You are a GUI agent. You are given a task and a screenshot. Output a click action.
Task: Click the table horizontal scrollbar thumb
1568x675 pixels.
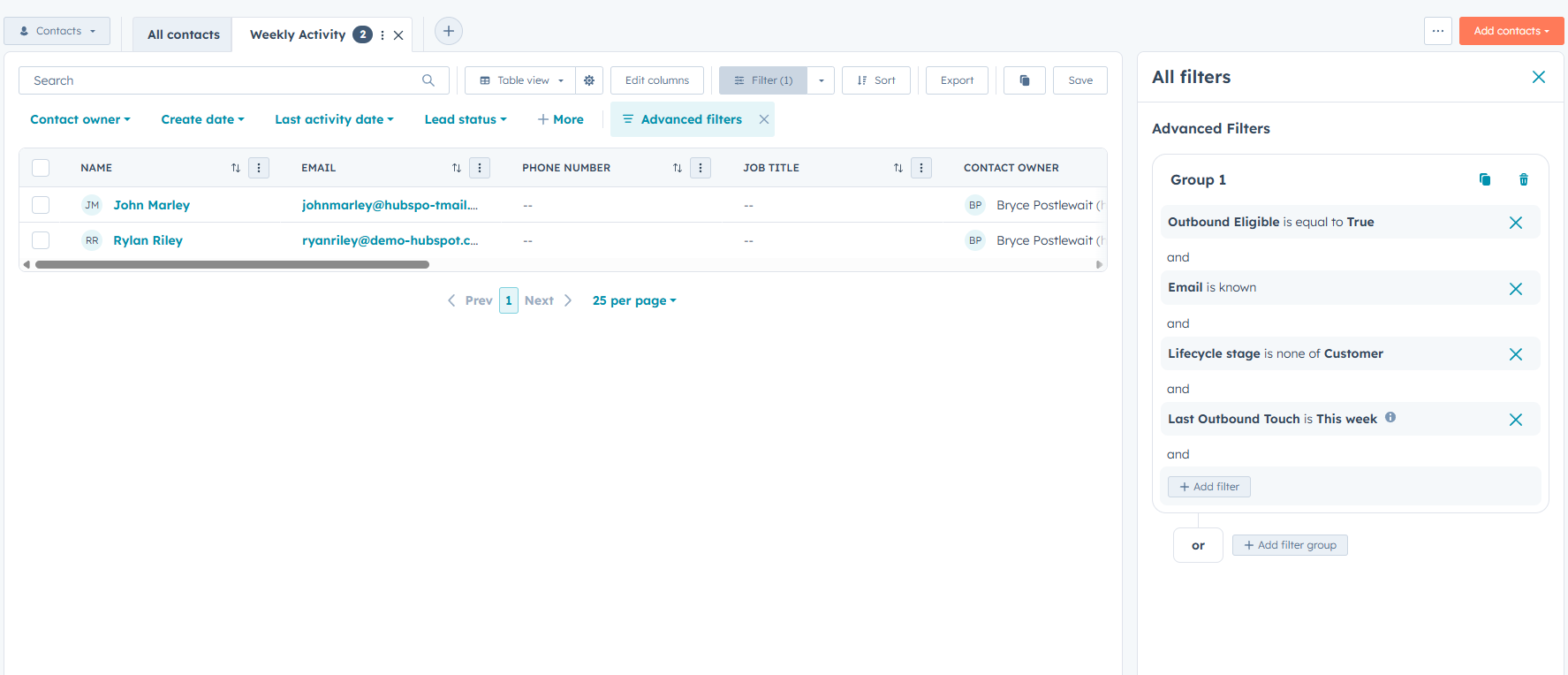232,264
